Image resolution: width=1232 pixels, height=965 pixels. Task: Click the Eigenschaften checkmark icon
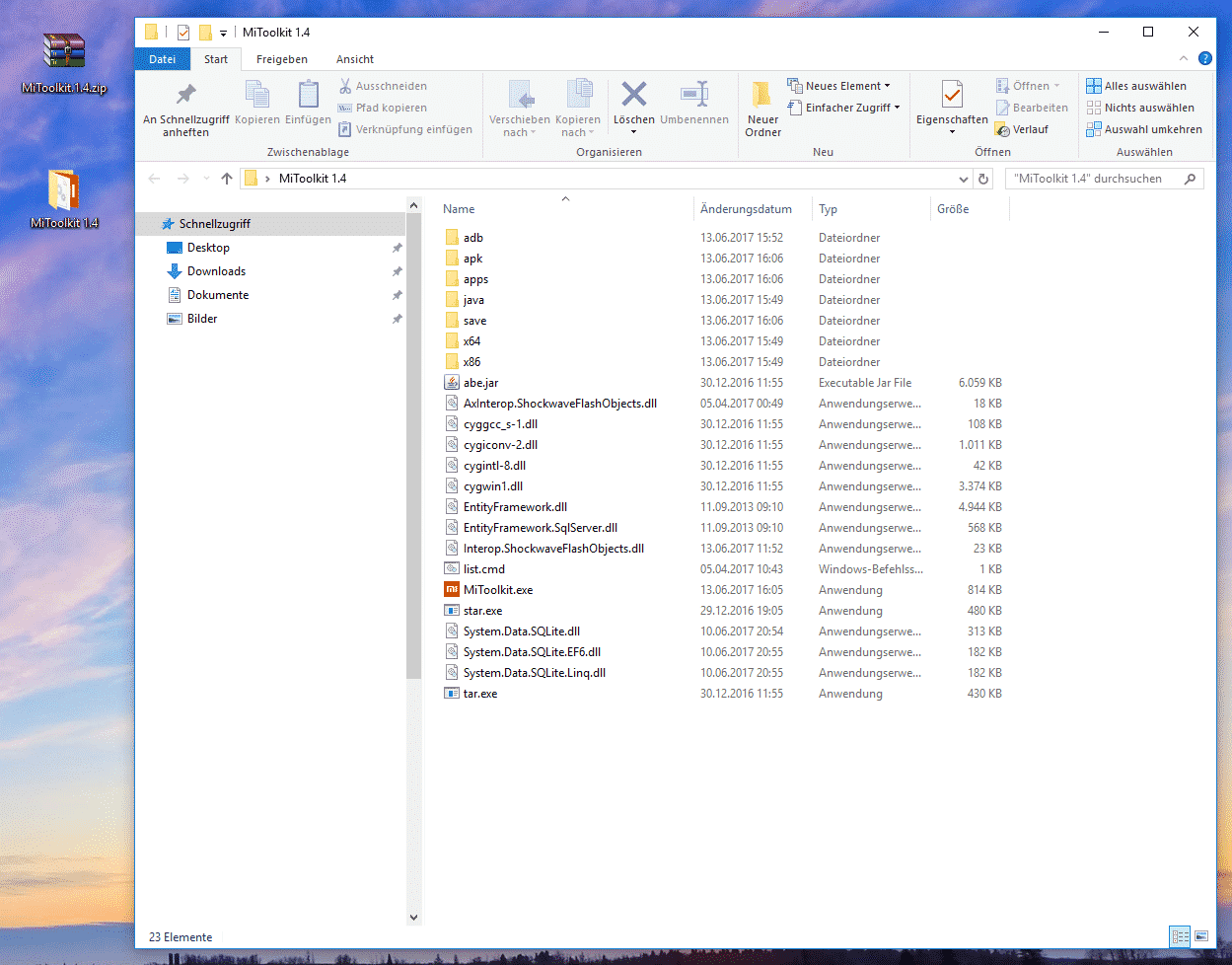(x=952, y=96)
